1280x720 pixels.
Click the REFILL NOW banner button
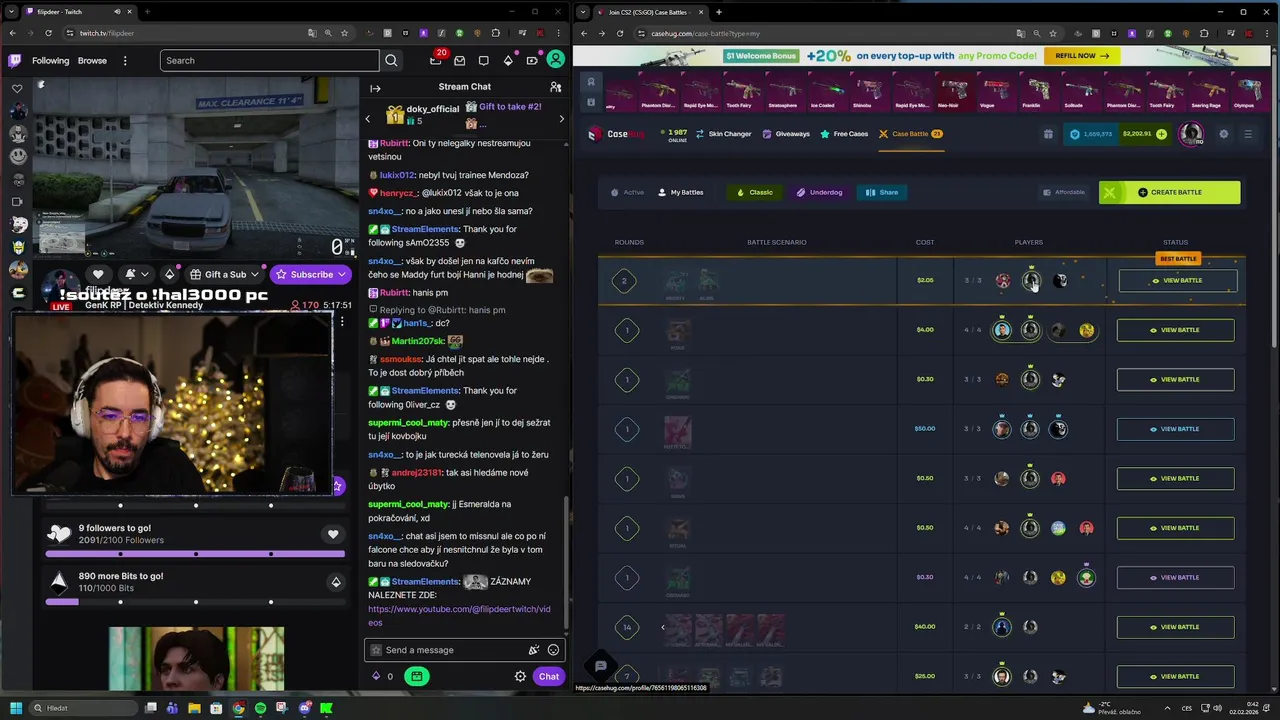(x=1081, y=56)
